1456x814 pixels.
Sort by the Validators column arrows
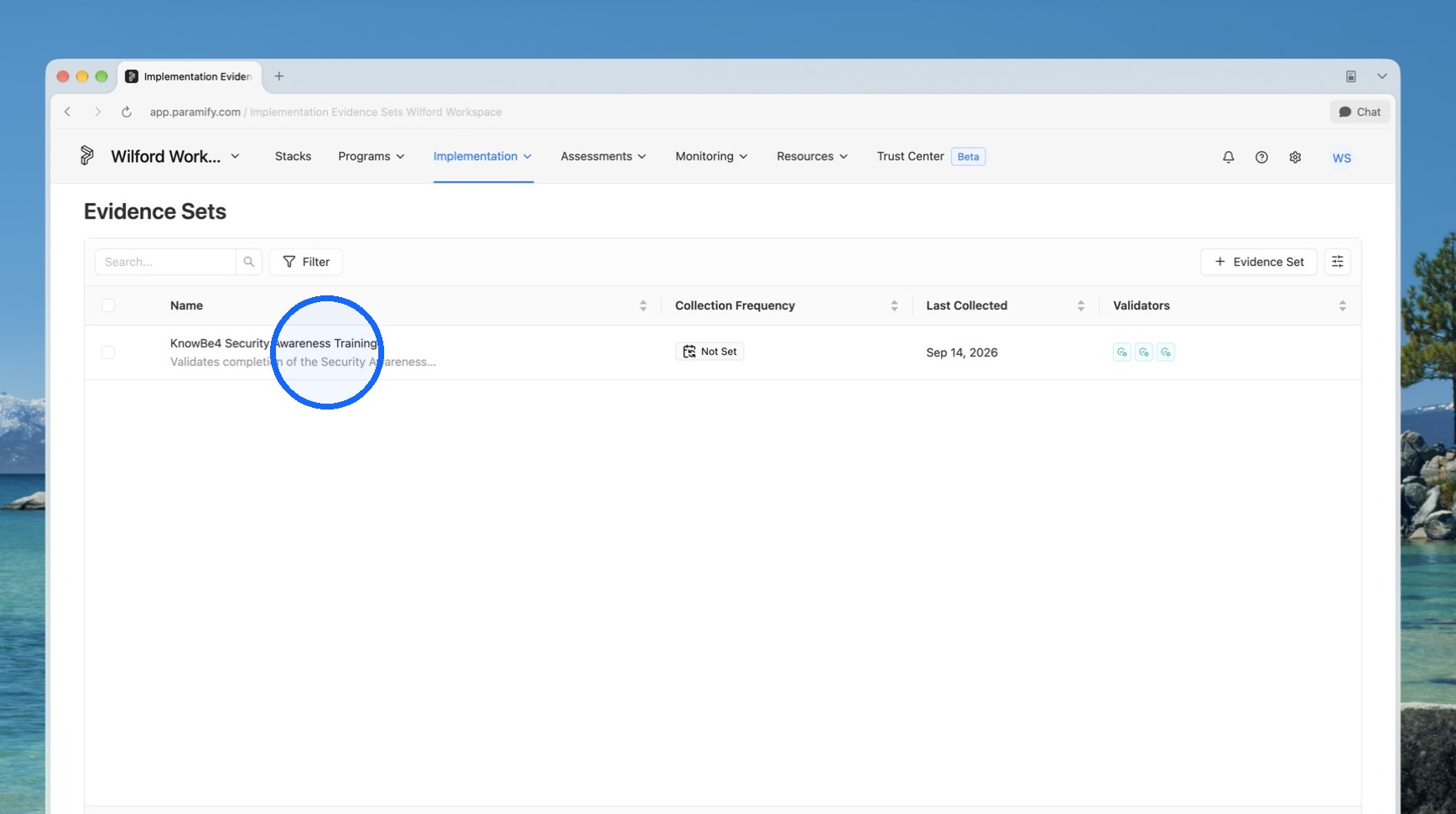coord(1343,305)
